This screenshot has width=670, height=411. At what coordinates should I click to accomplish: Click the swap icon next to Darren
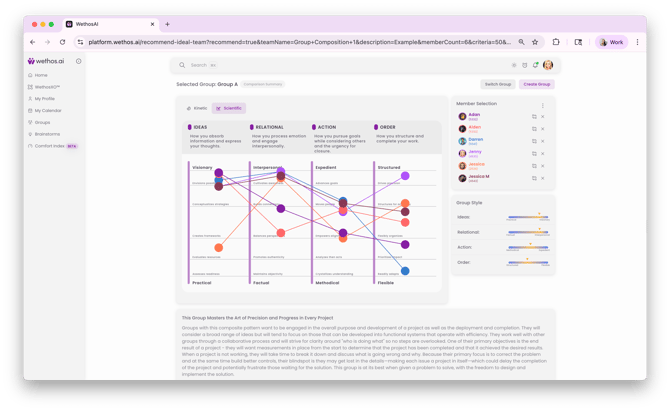pyautogui.click(x=534, y=141)
